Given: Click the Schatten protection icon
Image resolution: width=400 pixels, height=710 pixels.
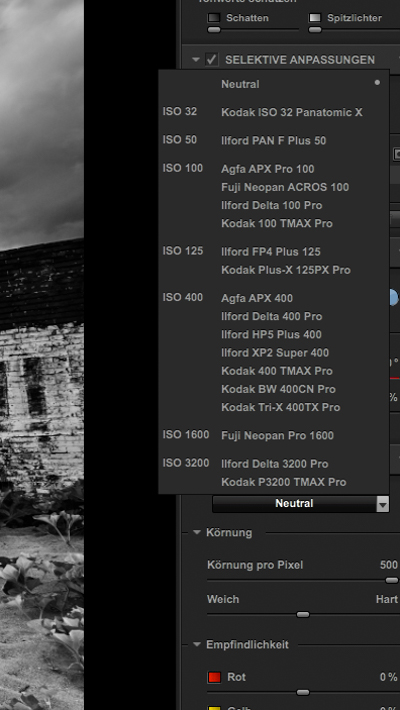Looking at the screenshot, I should click(214, 18).
